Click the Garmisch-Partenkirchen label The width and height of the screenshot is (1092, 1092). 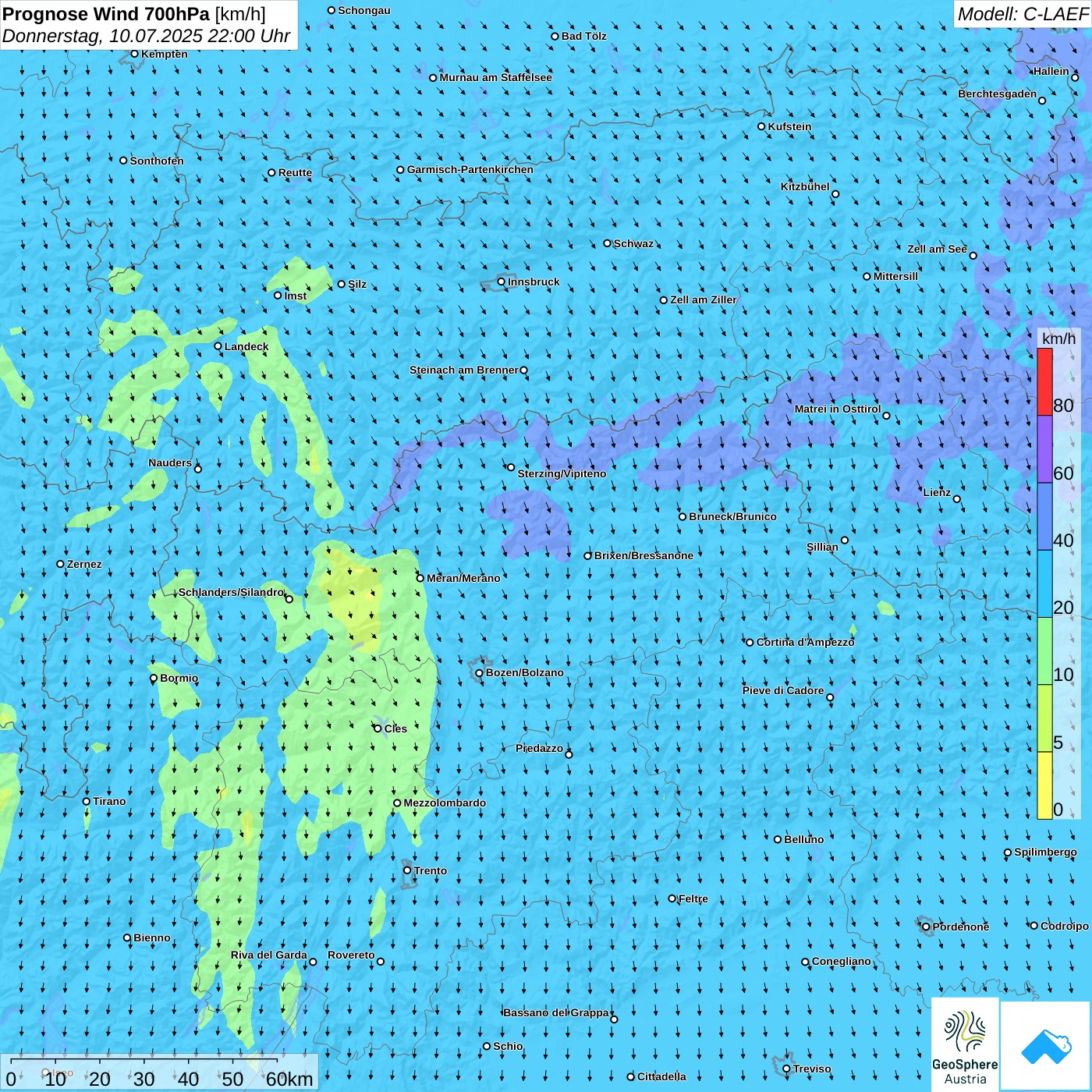[470, 169]
